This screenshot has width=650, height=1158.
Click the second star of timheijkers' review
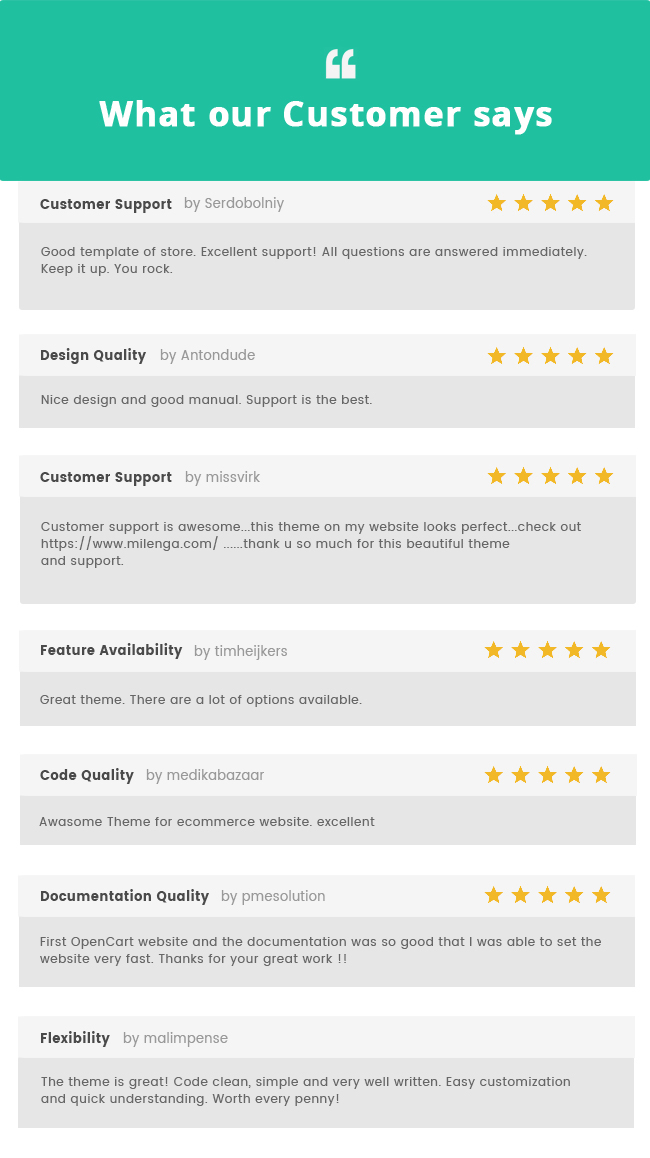[520, 650]
